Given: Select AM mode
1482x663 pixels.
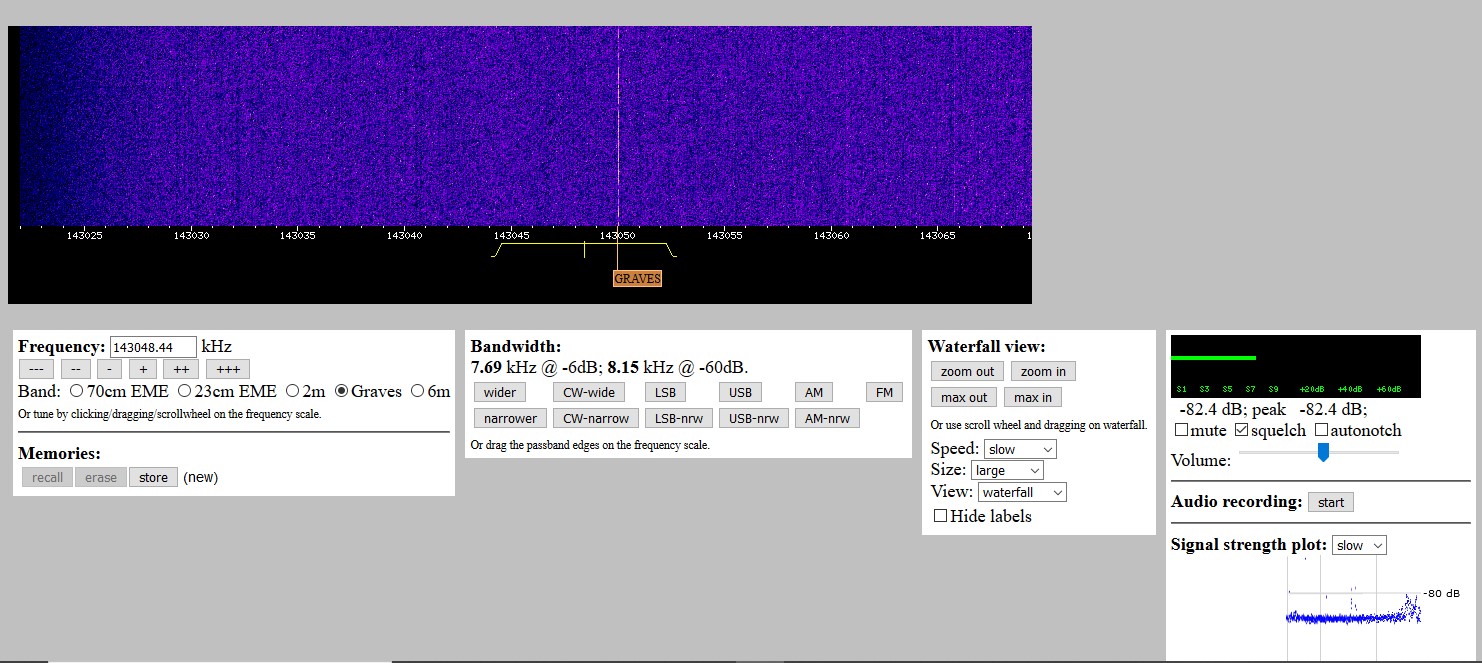Looking at the screenshot, I should coord(814,392).
